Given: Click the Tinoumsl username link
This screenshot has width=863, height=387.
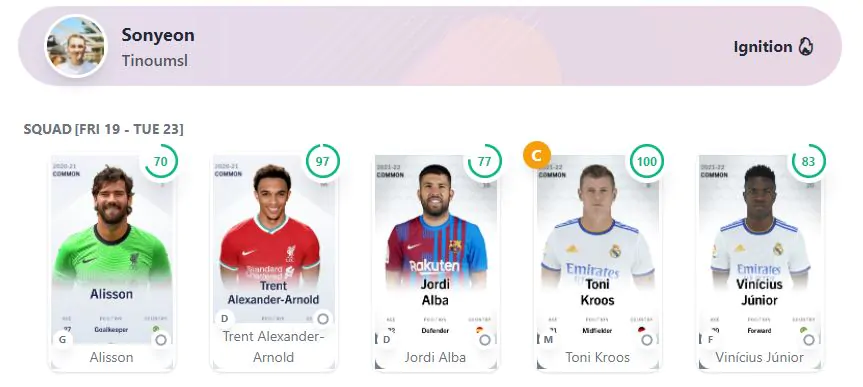Looking at the screenshot, I should point(155,61).
